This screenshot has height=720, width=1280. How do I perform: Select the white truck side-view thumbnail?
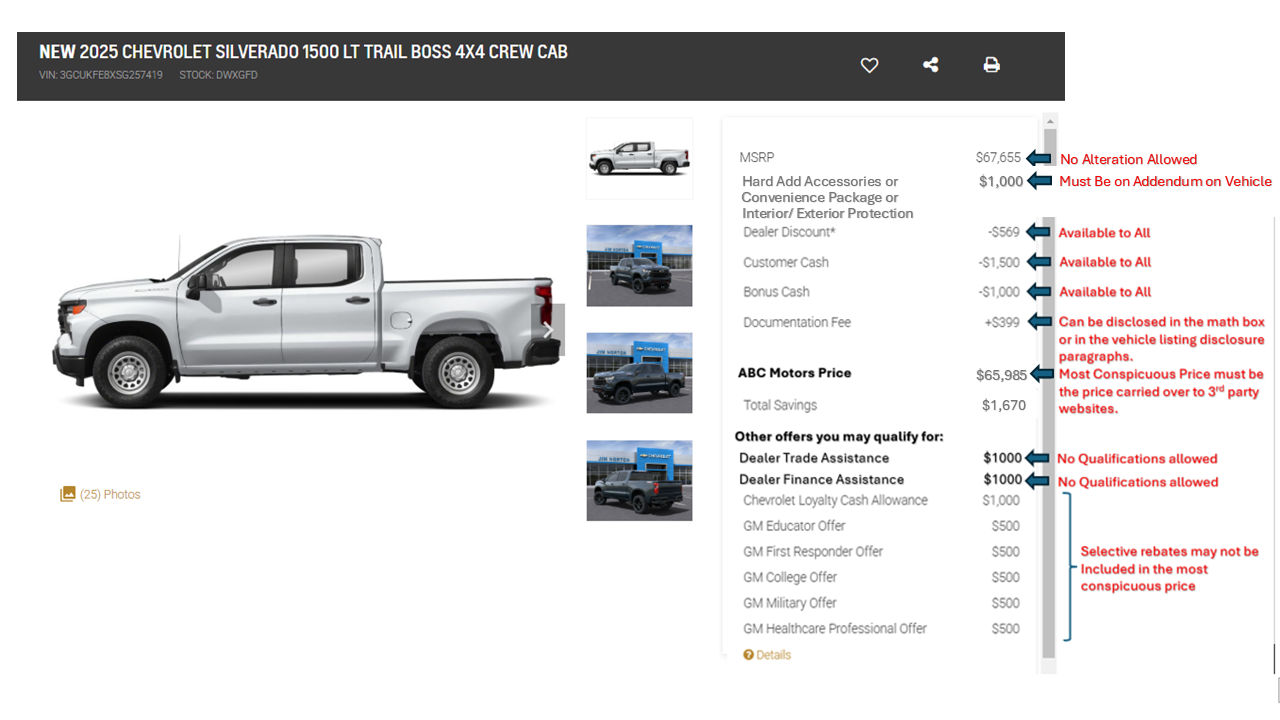tap(639, 159)
